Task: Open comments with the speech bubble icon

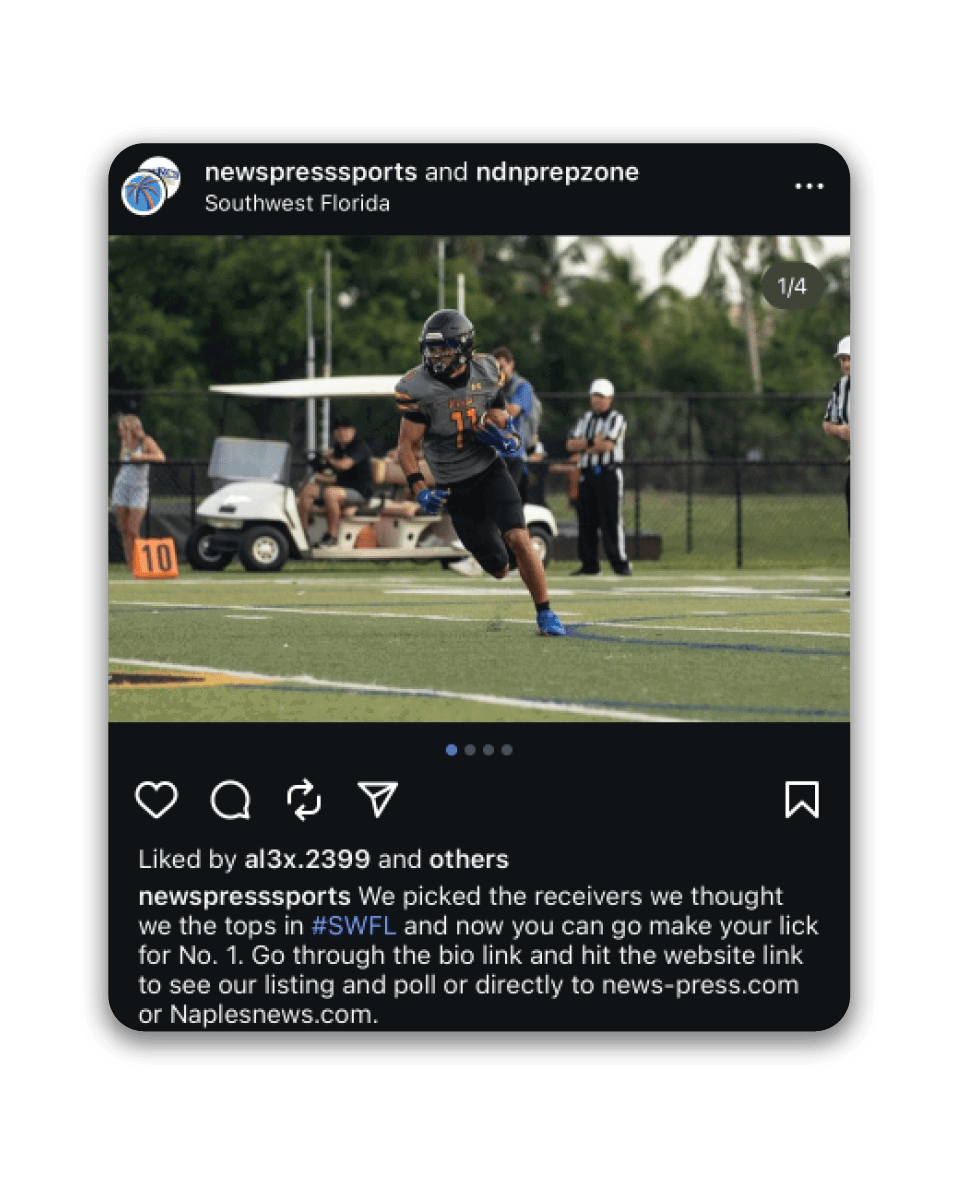Action: coord(230,800)
